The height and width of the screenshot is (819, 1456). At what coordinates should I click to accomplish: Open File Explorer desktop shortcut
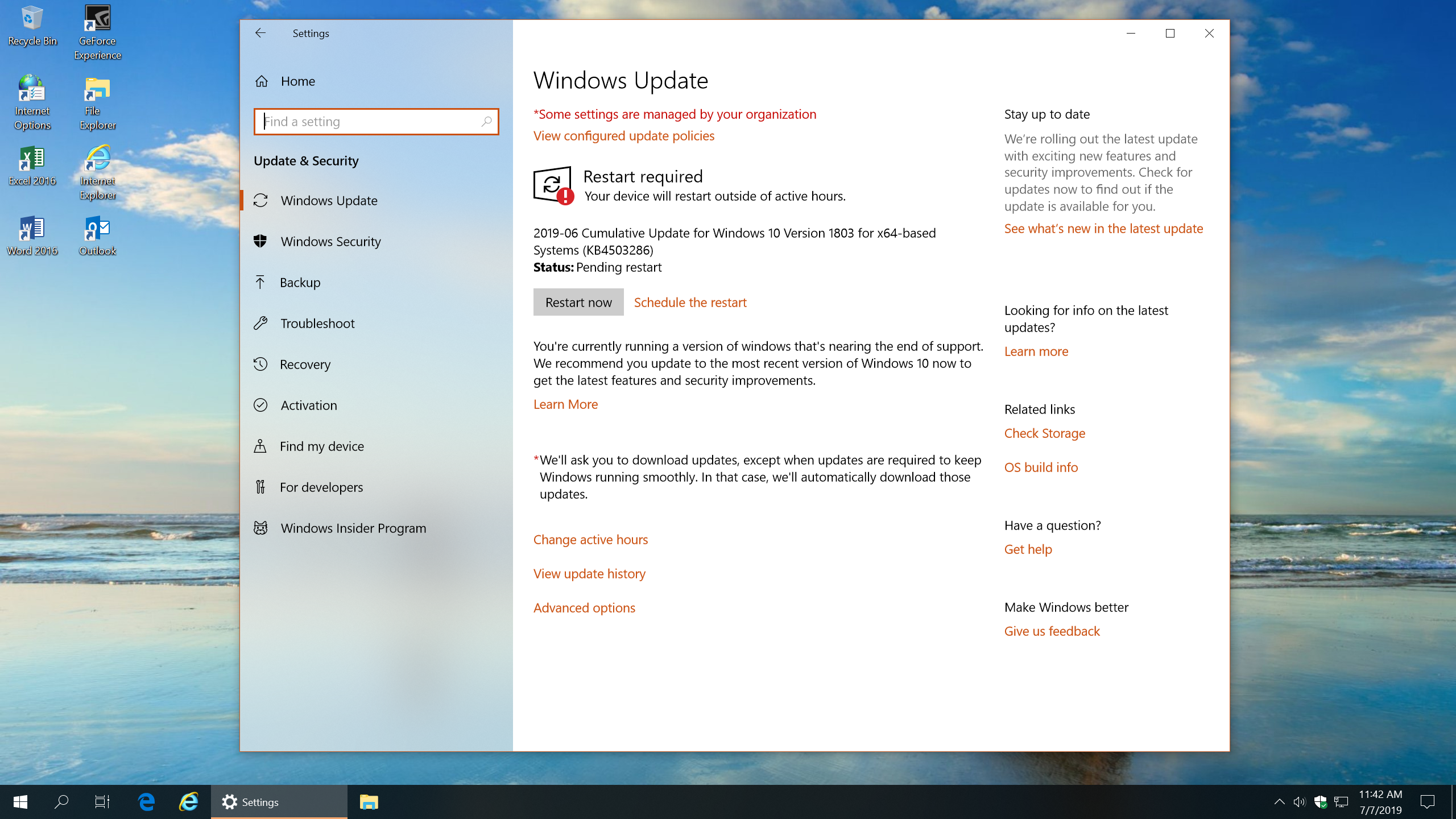(x=97, y=102)
